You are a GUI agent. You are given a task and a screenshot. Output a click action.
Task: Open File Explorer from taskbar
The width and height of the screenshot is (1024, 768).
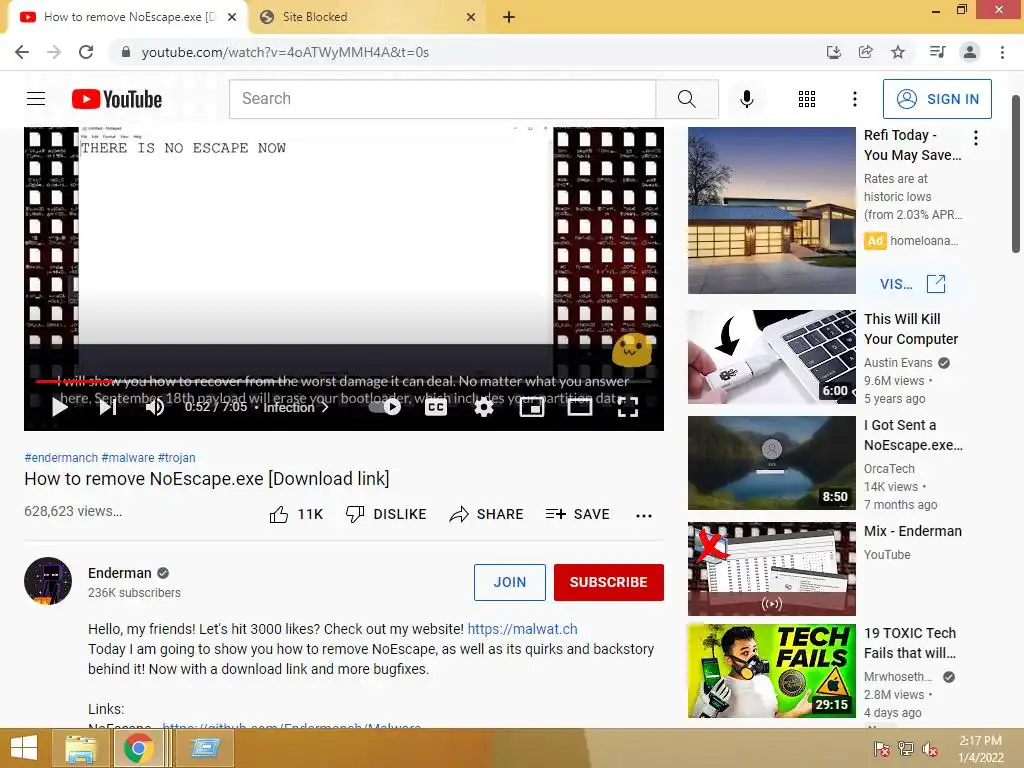(x=81, y=748)
